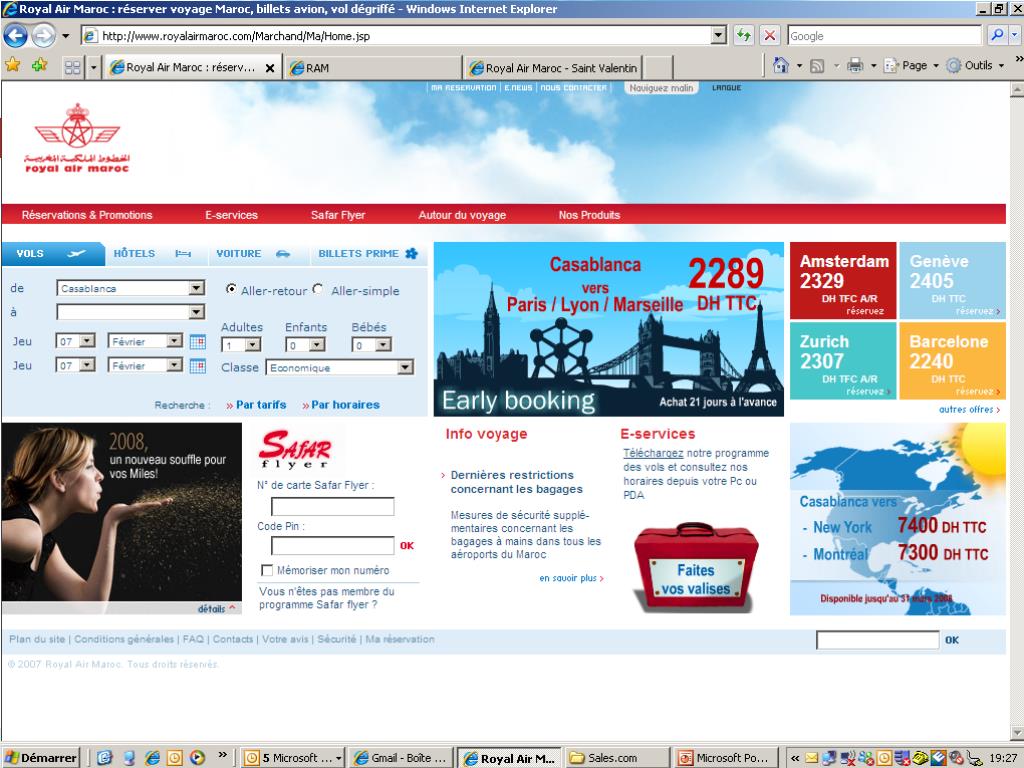Click autres offres link
The height and width of the screenshot is (768, 1024).
click(x=969, y=409)
